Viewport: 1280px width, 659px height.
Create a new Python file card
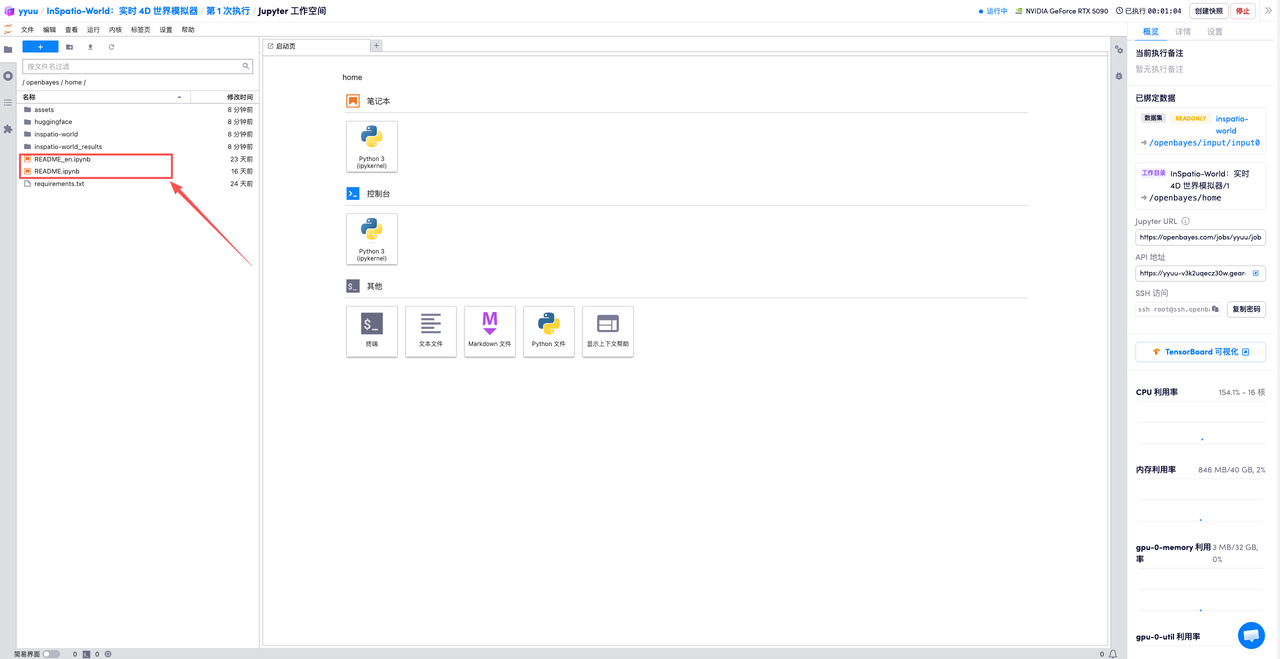549,331
